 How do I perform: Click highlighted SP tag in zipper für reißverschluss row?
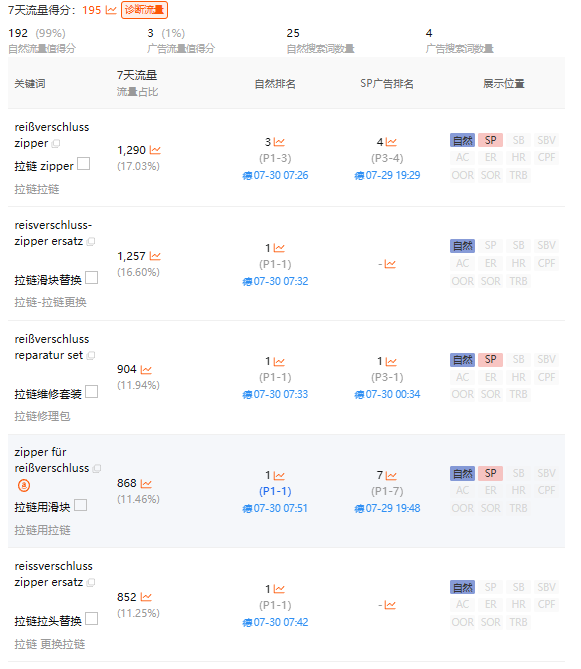point(491,473)
